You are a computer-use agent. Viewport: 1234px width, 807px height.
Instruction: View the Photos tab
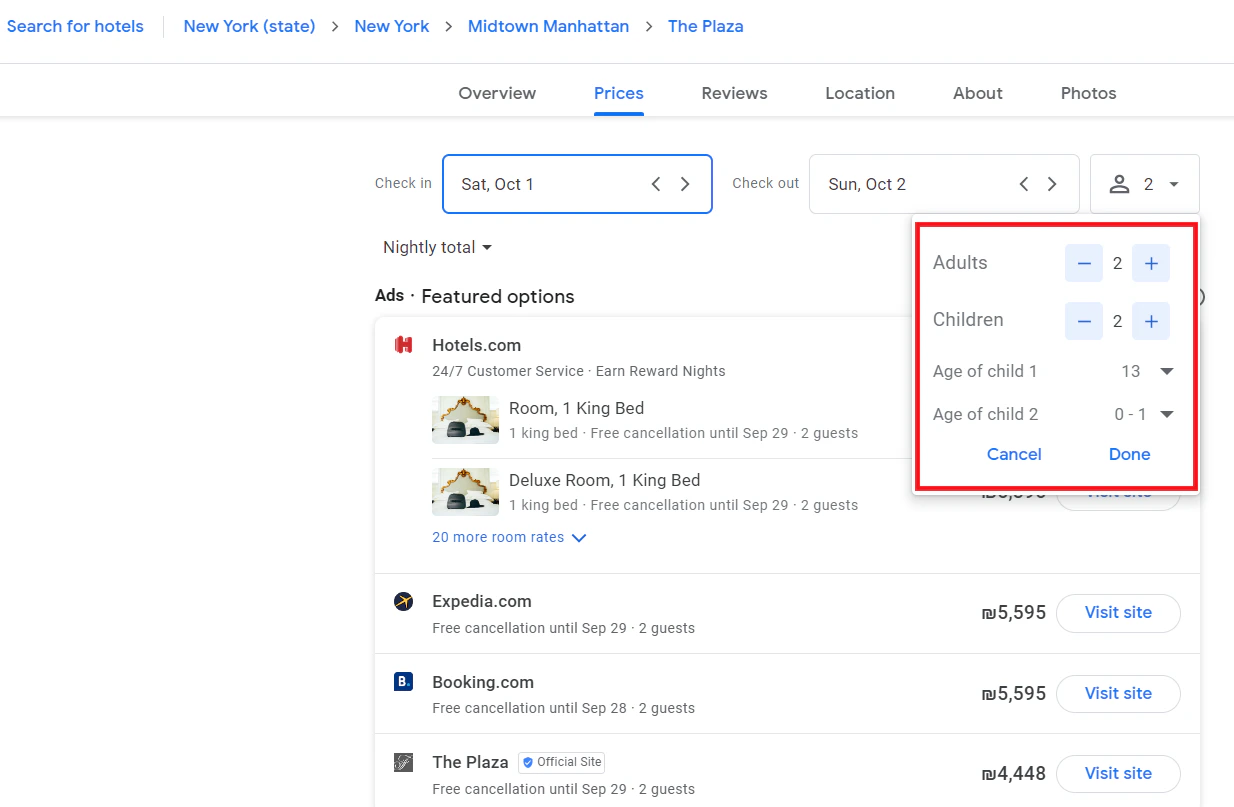pos(1088,93)
